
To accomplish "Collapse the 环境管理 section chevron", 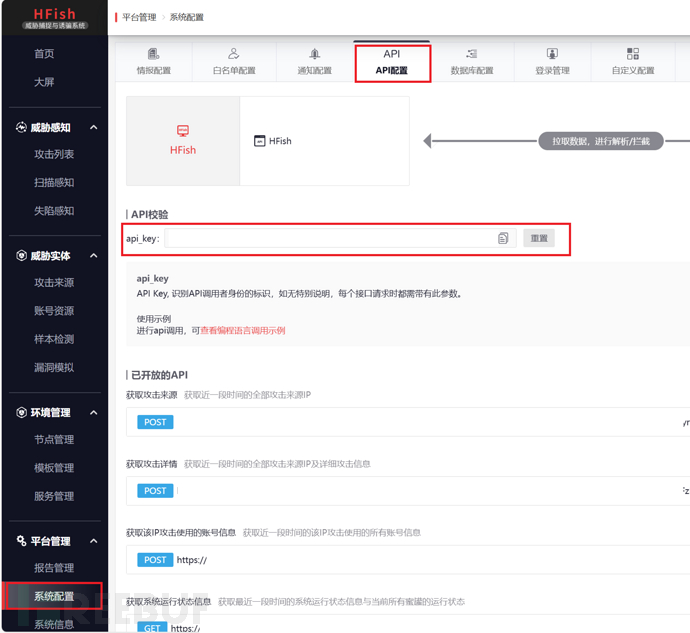I will point(94,412).
